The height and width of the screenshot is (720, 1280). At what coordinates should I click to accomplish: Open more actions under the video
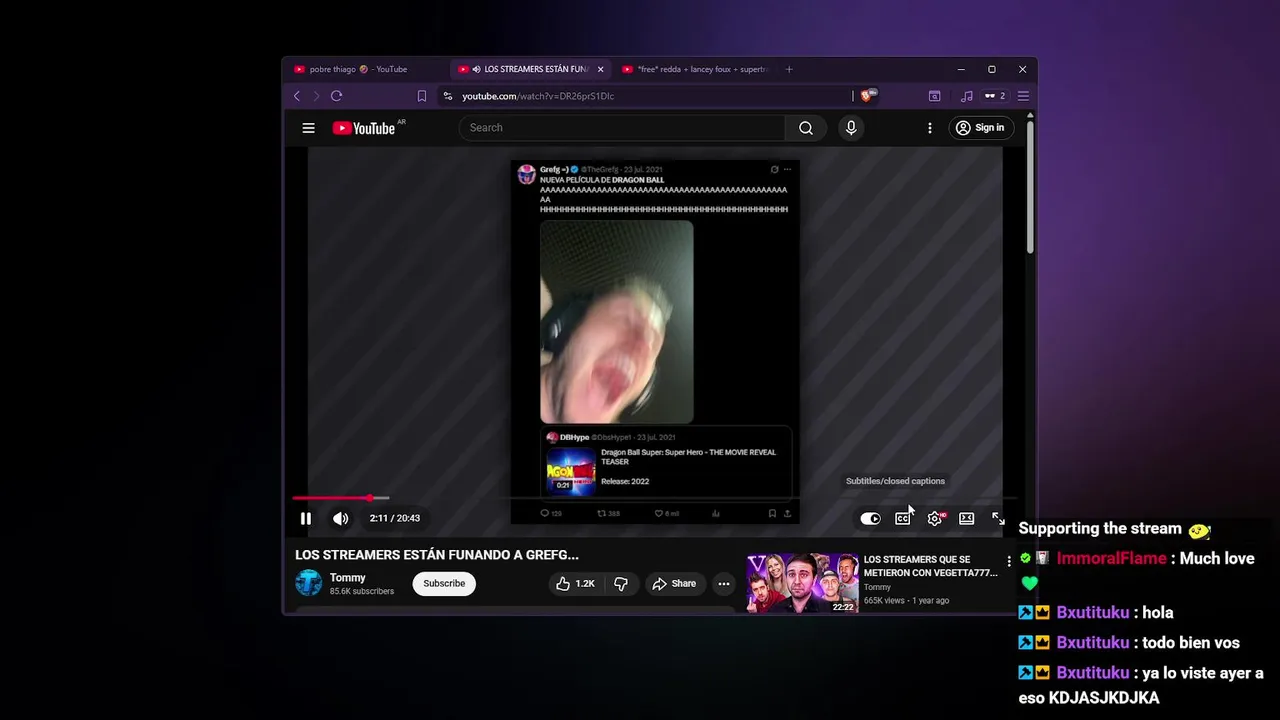[724, 584]
